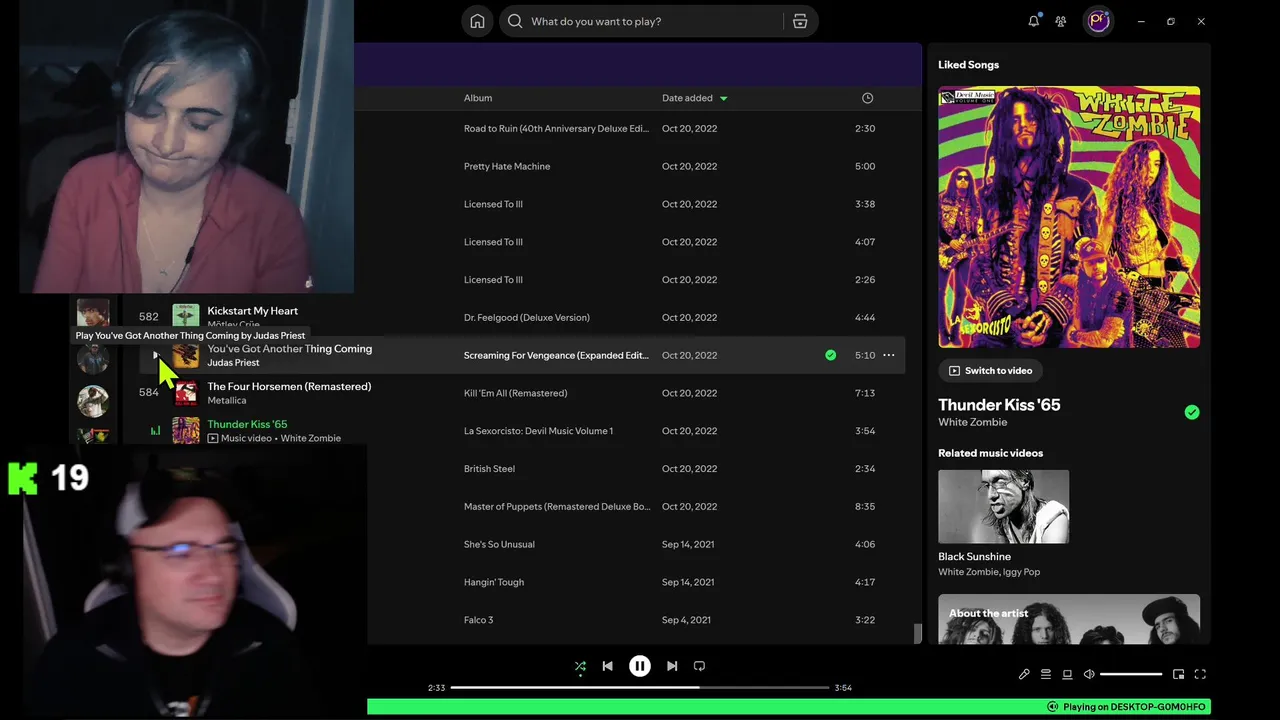
Task: Mute volume with speaker icon
Action: pyautogui.click(x=1089, y=674)
